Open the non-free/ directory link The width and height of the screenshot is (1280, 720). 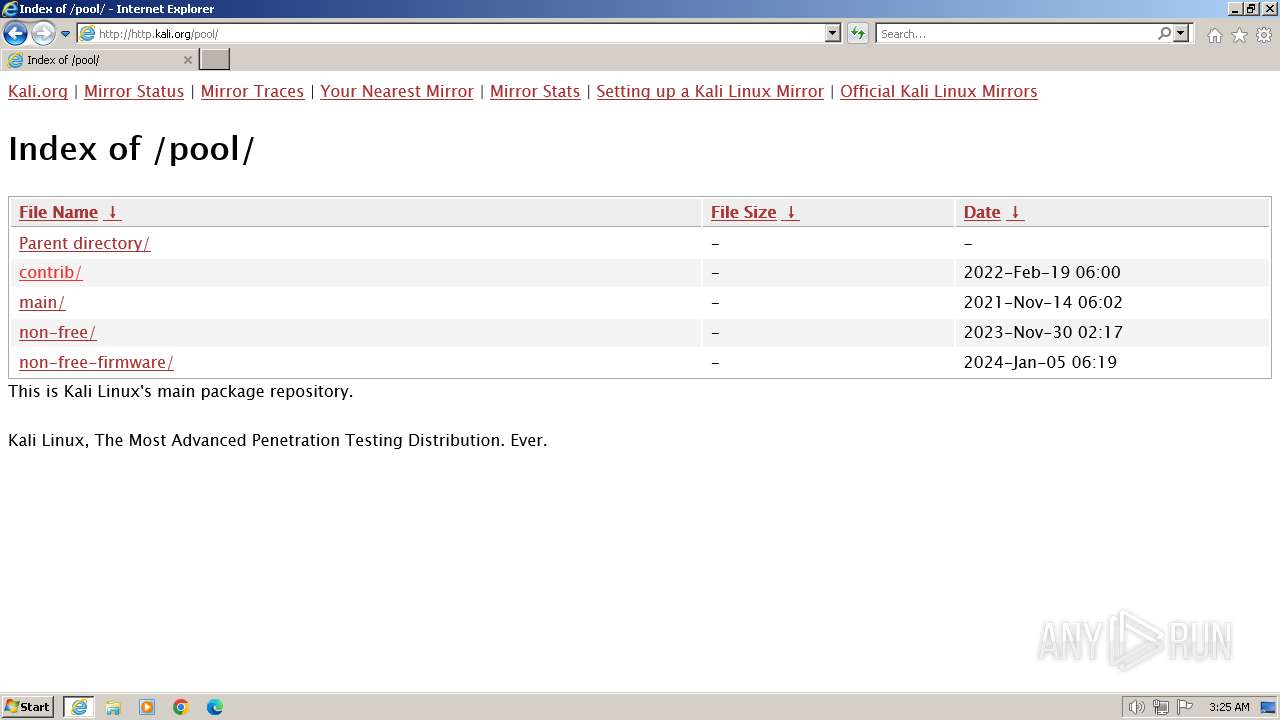point(57,332)
